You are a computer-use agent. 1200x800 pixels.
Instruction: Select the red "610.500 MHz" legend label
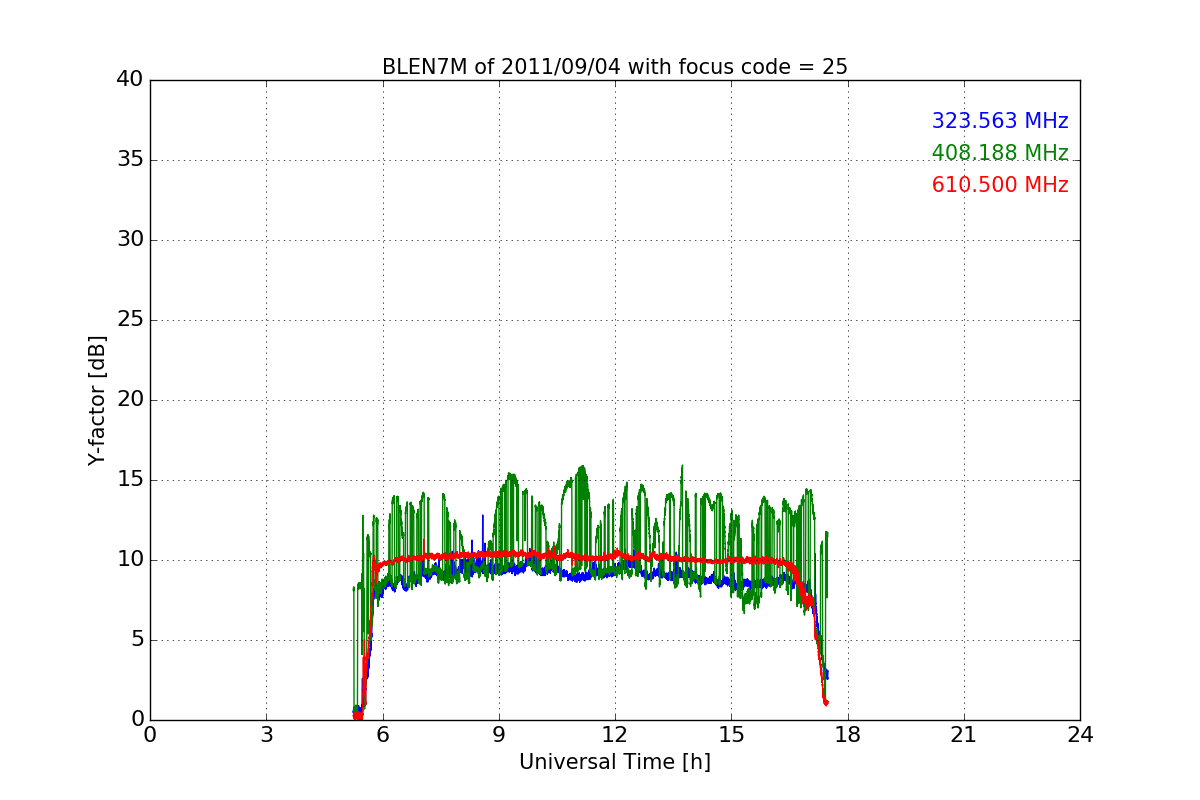1000,185
